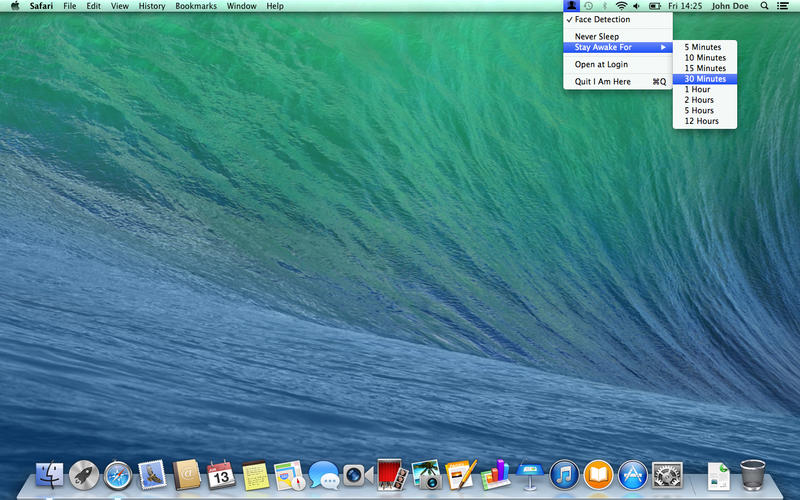The height and width of the screenshot is (500, 800).
Task: Open the Trash in the Dock
Action: [752, 474]
